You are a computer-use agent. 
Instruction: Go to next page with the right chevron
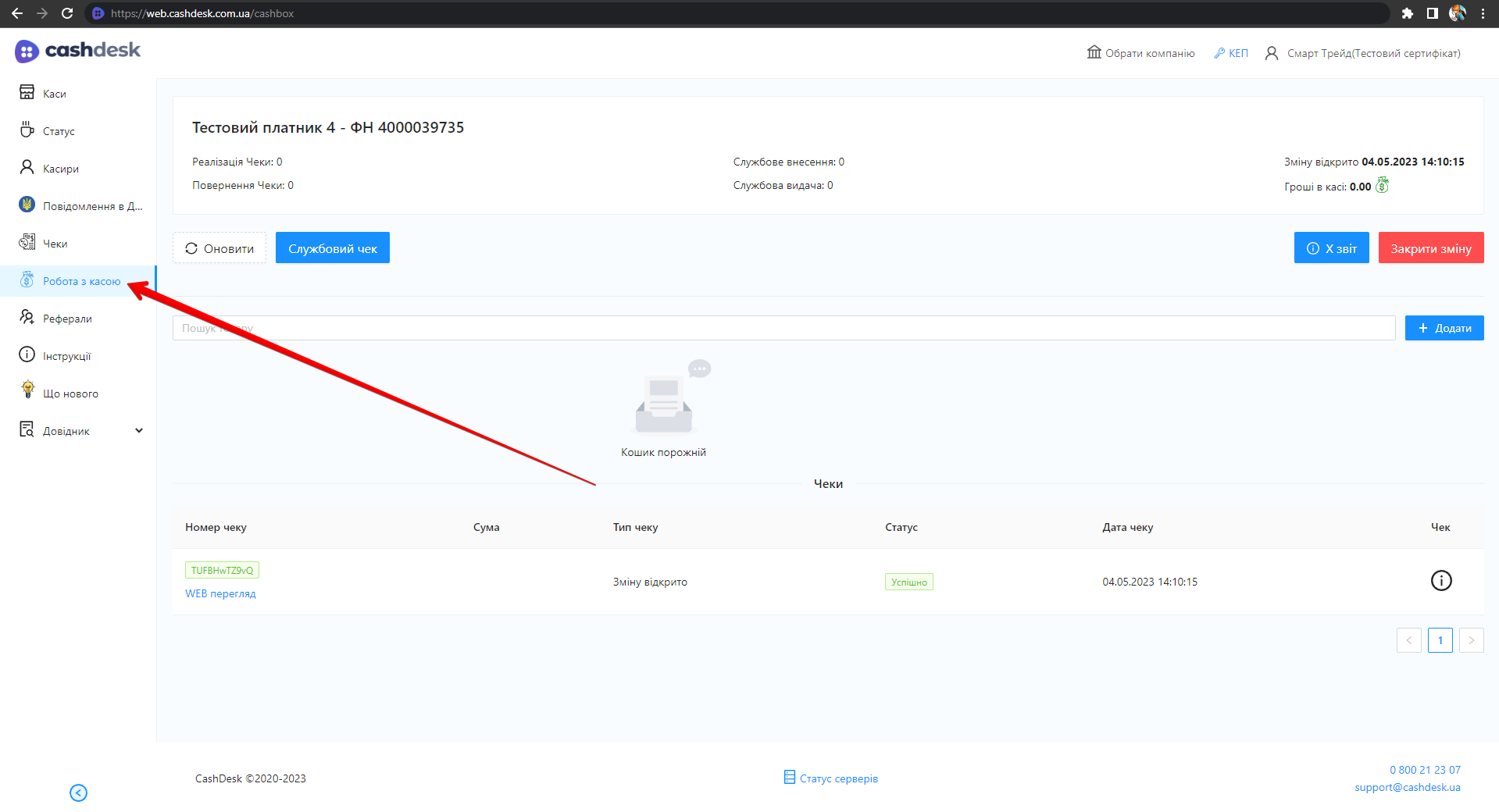(x=1472, y=639)
